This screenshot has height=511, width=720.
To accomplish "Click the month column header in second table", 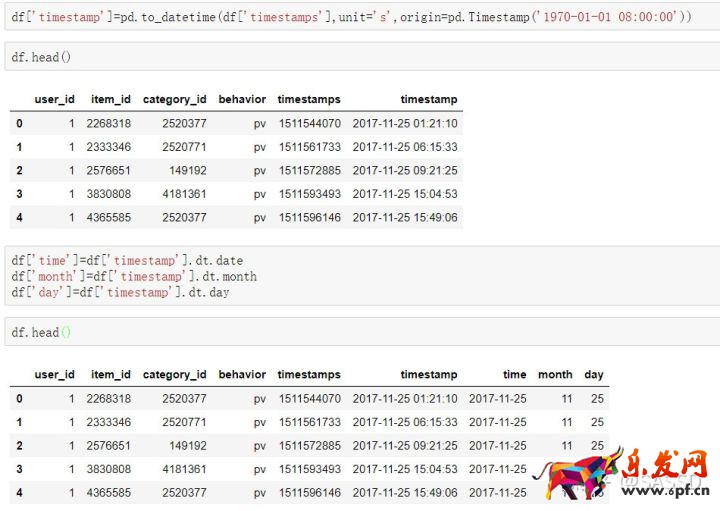I will pyautogui.click(x=555, y=374).
